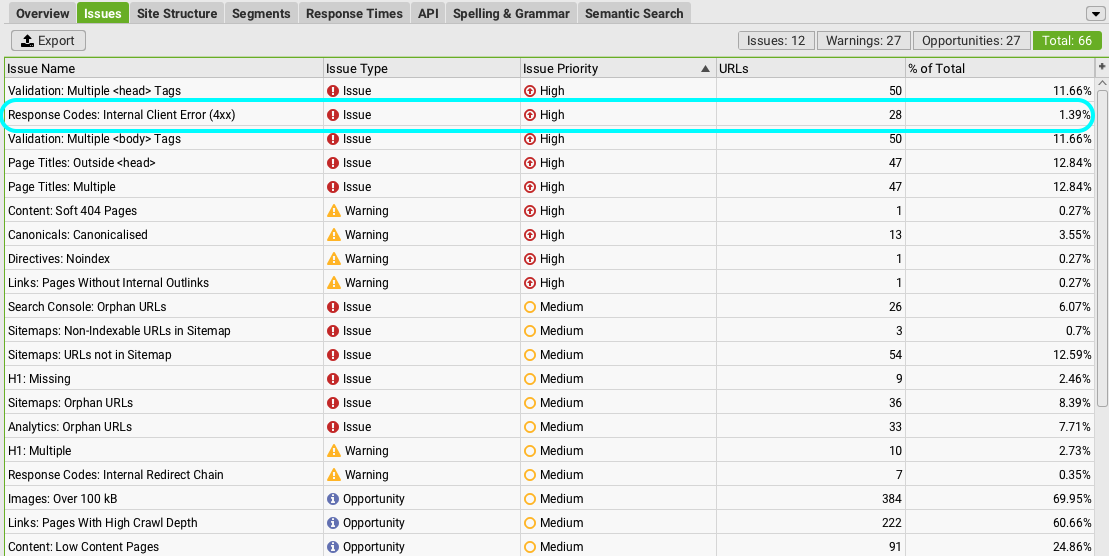Click Medium priority circle on Search Console: Orphan URLs
Screen dimensions: 1109x556
point(529,307)
